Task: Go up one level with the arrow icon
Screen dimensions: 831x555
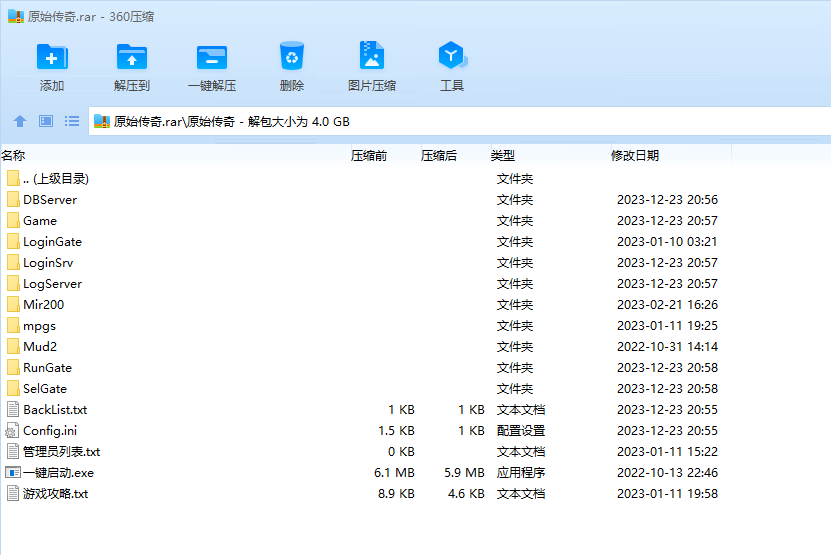Action: [x=20, y=121]
